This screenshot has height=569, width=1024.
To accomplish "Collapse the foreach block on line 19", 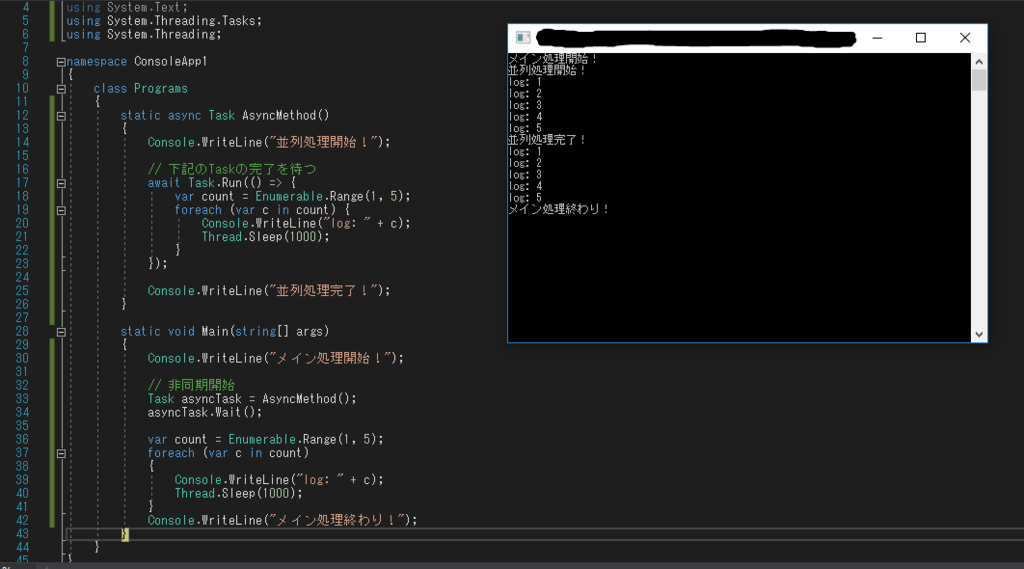I will pyautogui.click(x=61, y=210).
